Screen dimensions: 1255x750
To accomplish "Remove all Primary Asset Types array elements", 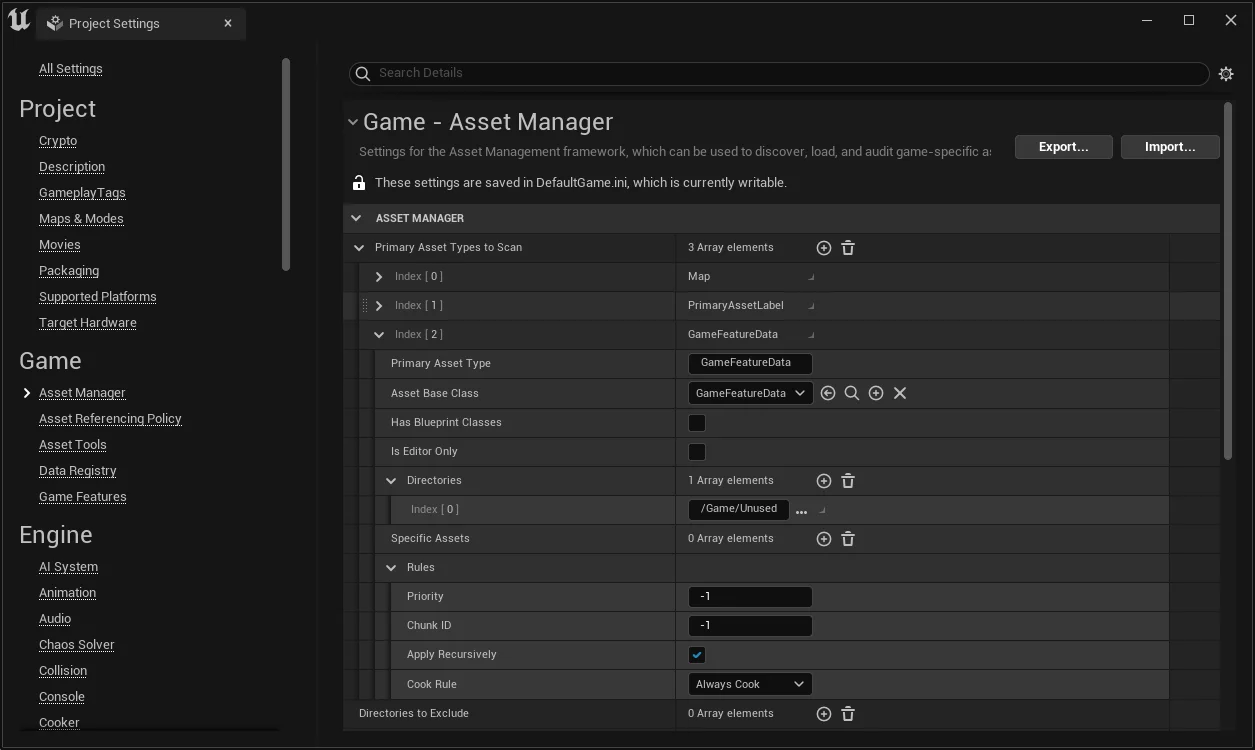I will click(848, 248).
